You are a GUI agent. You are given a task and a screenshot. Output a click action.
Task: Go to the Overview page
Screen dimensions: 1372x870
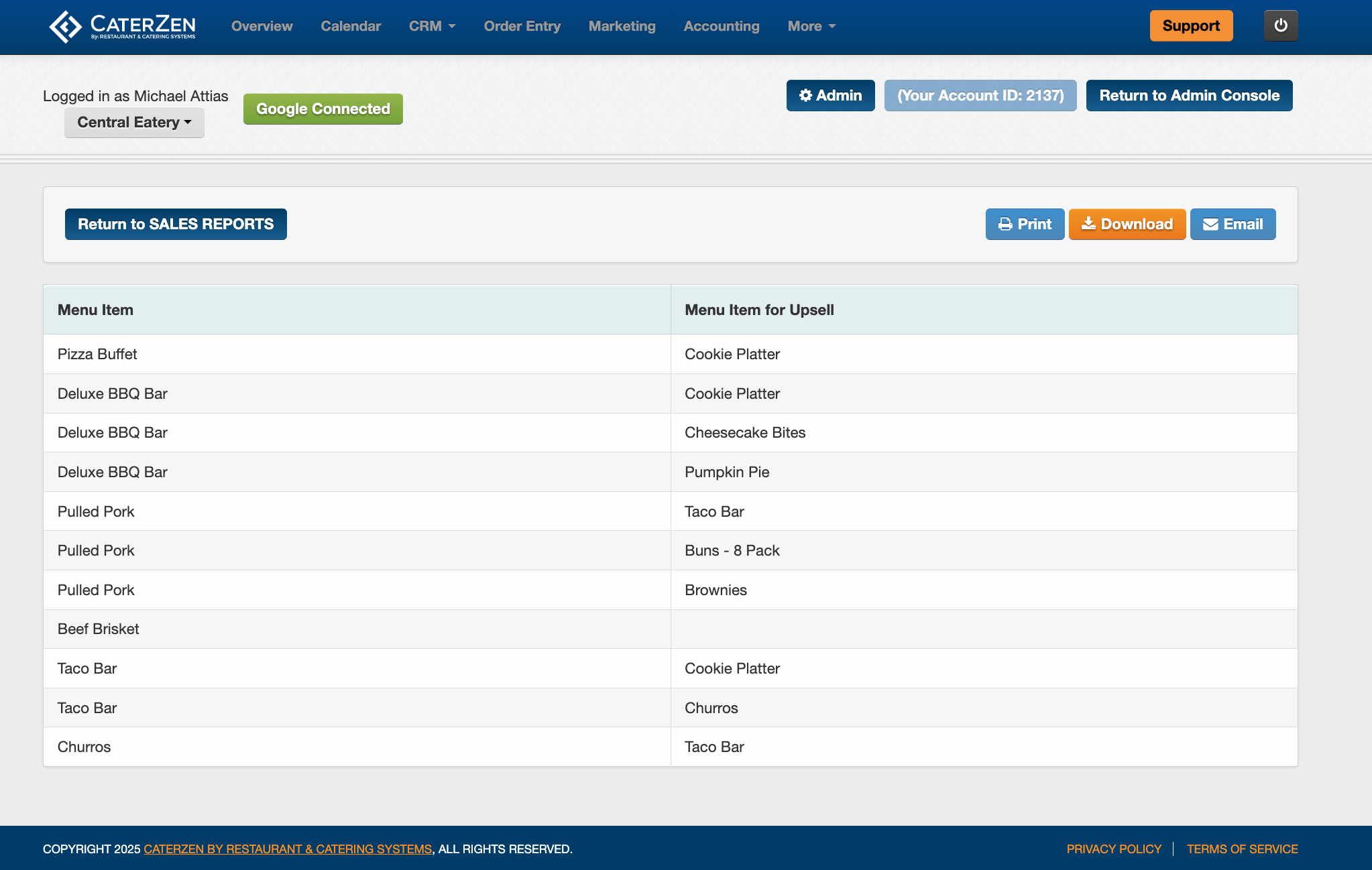click(262, 26)
